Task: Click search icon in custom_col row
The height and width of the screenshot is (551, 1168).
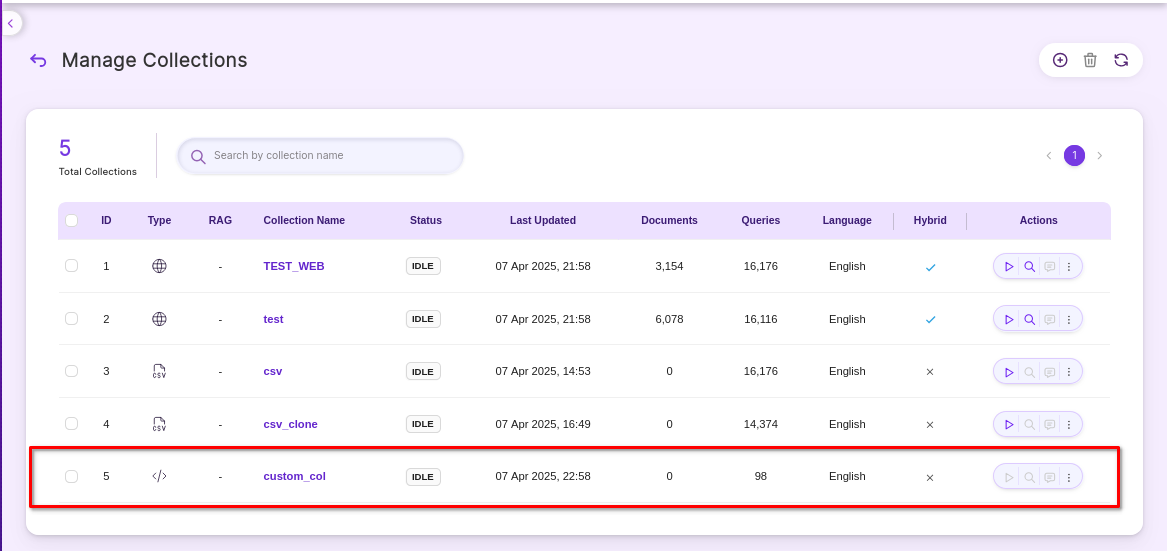Action: (1029, 477)
